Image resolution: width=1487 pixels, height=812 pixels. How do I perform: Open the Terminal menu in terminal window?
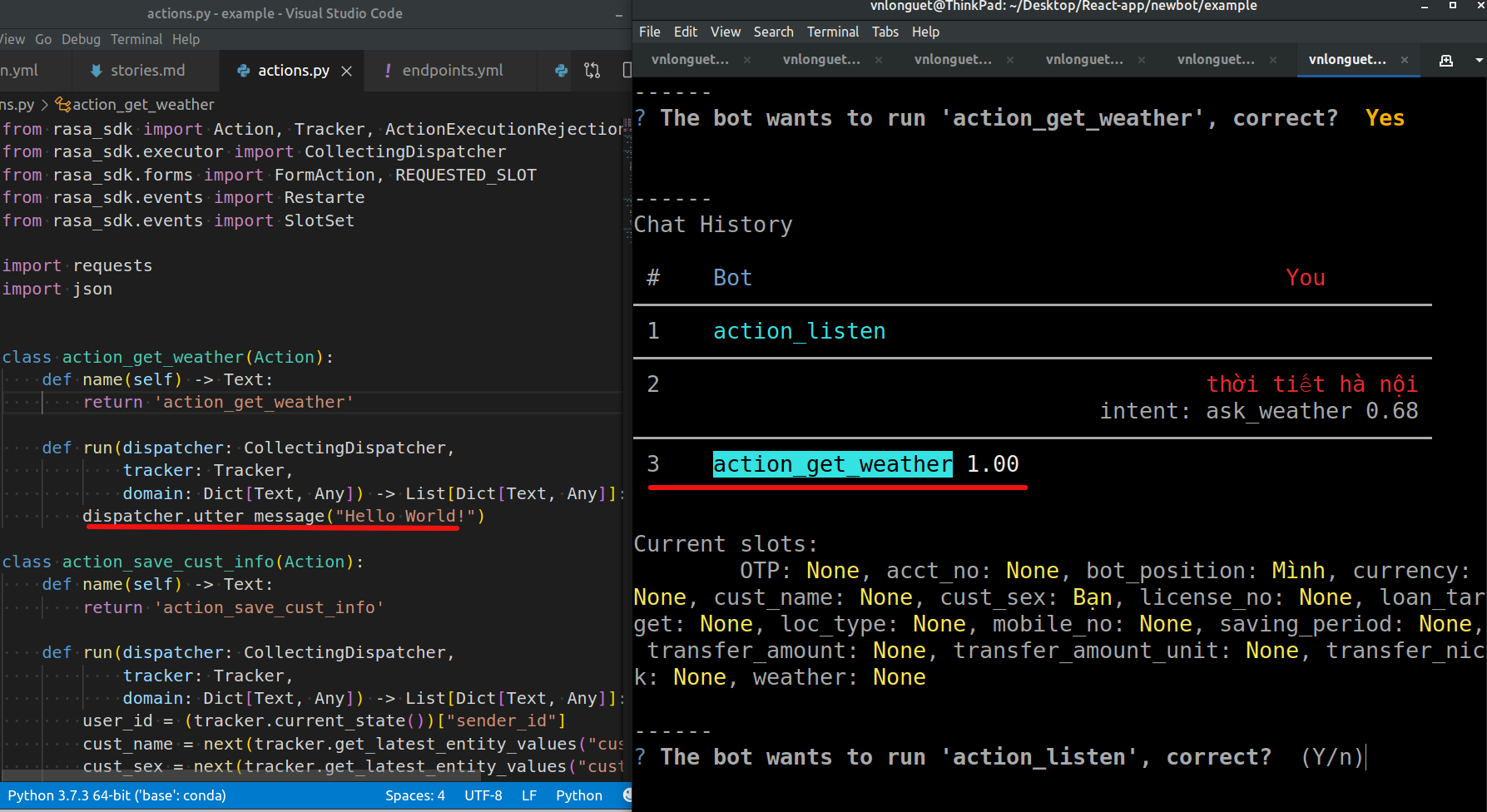[833, 32]
